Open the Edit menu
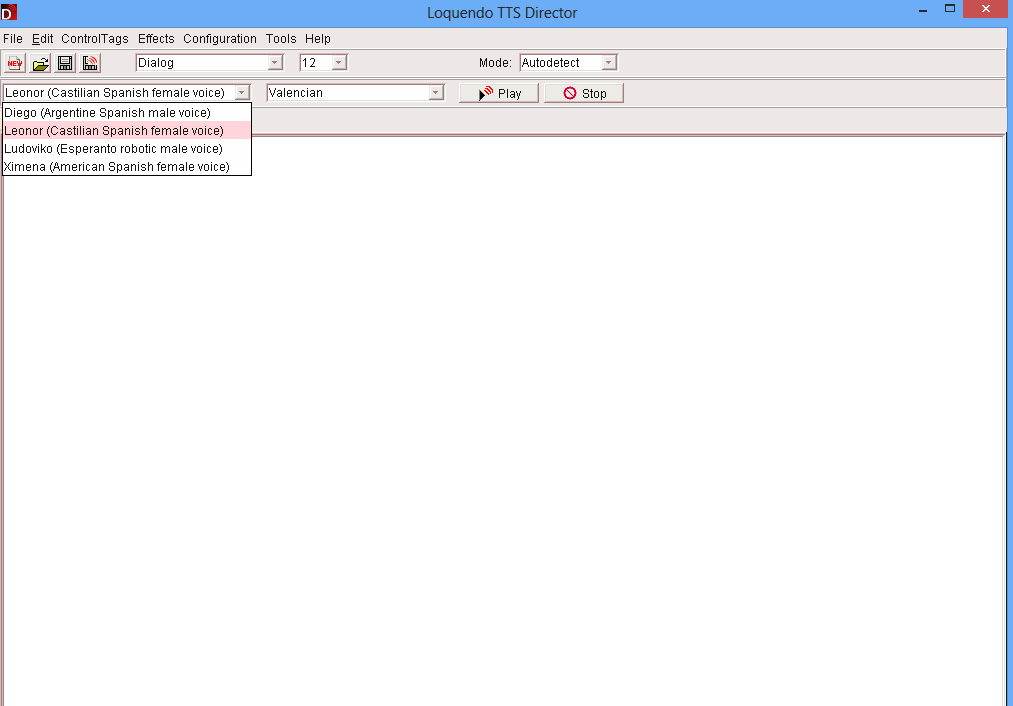The width and height of the screenshot is (1013, 706). coord(43,39)
